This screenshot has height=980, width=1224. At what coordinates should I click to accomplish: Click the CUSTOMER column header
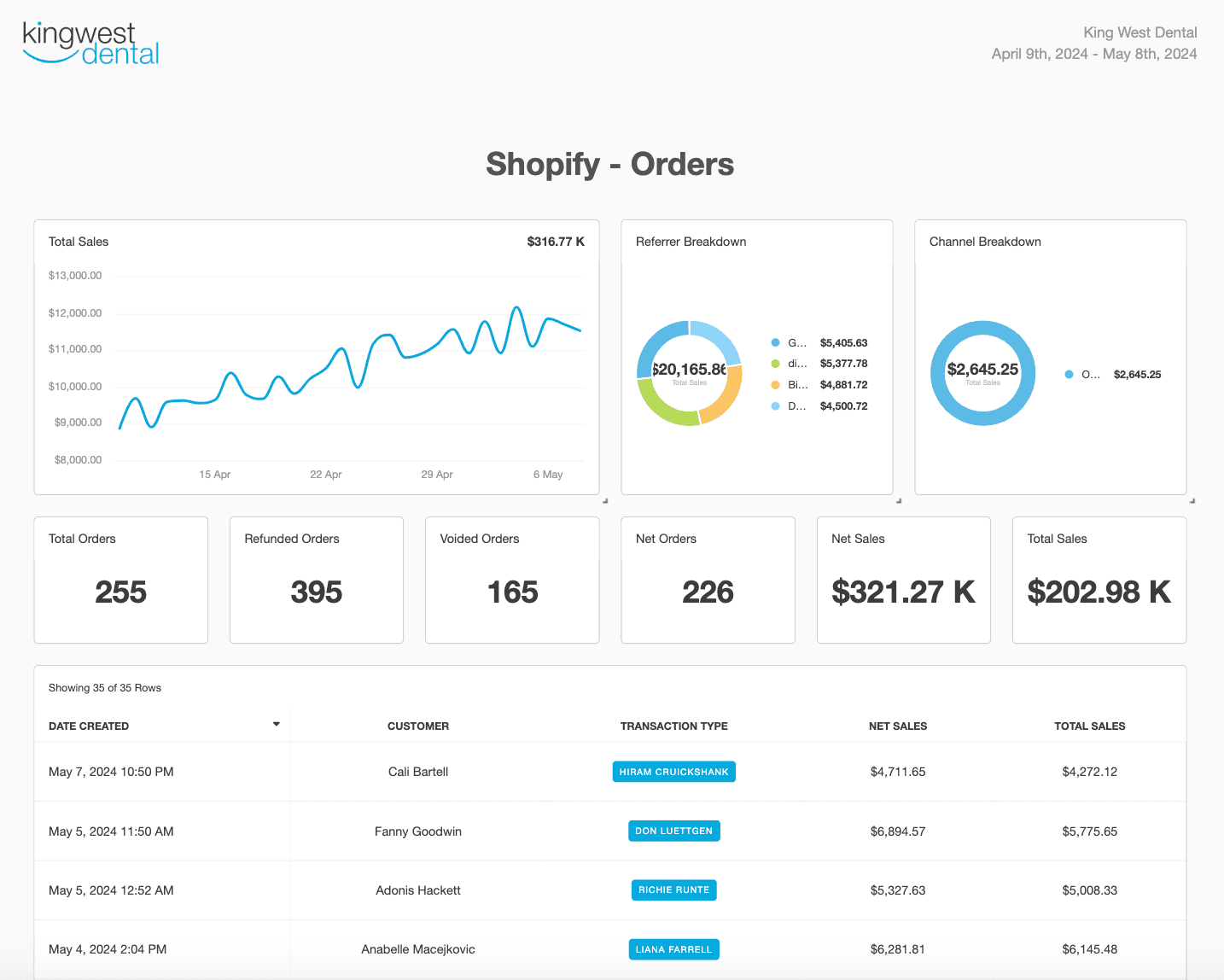pos(417,726)
